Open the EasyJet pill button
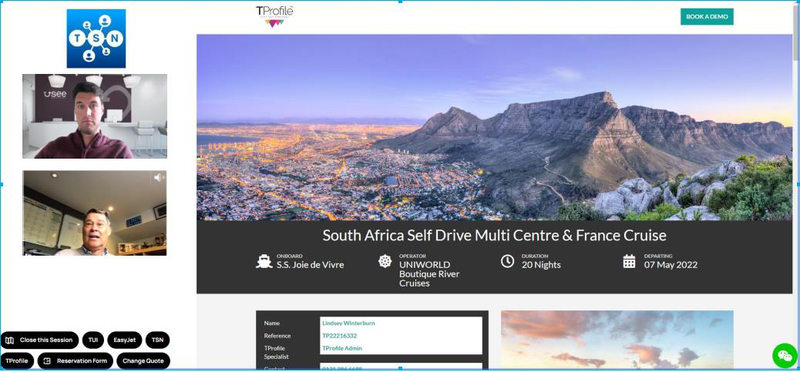This screenshot has height=372, width=800. point(124,340)
